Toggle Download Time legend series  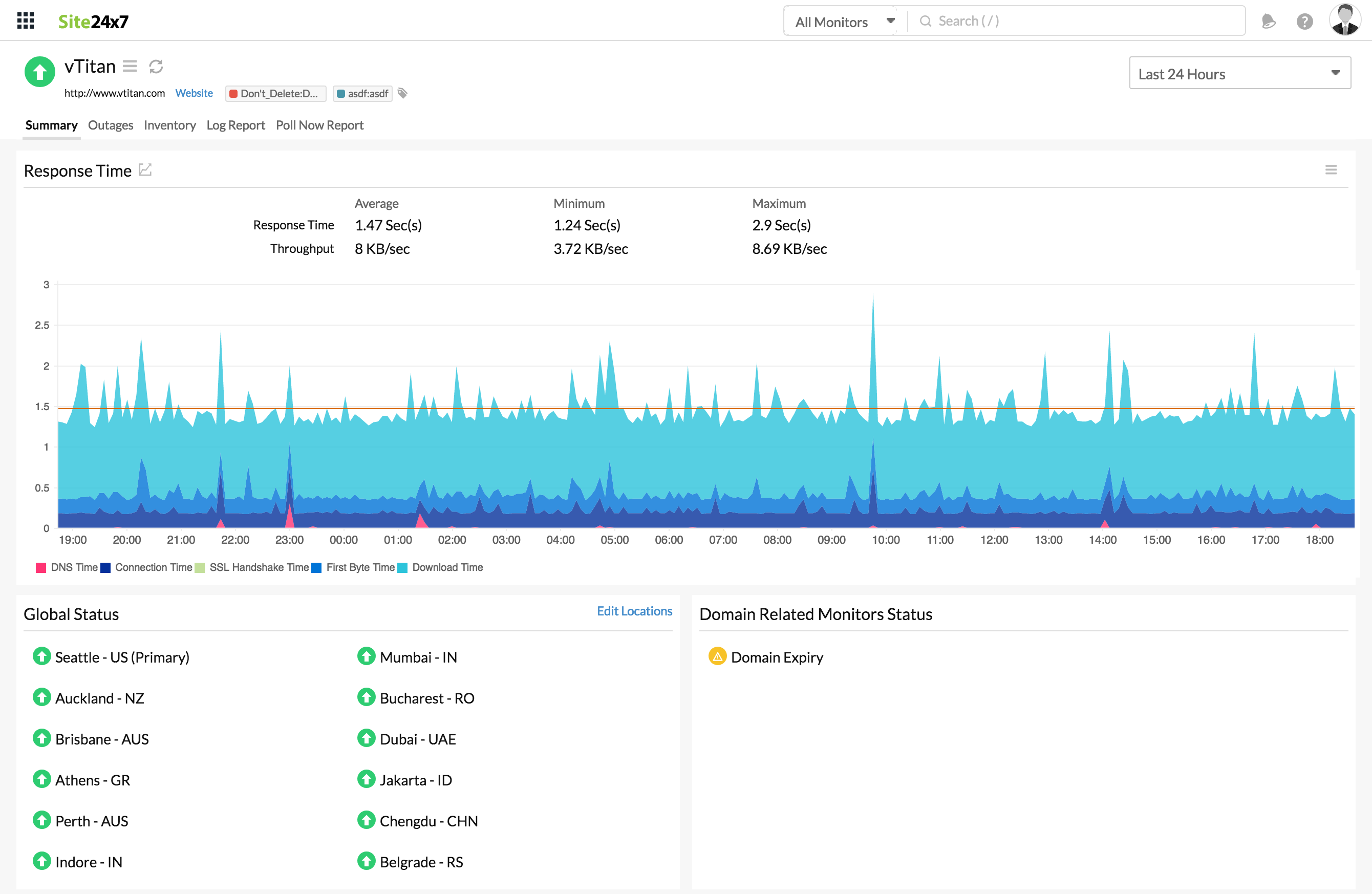[x=441, y=568]
